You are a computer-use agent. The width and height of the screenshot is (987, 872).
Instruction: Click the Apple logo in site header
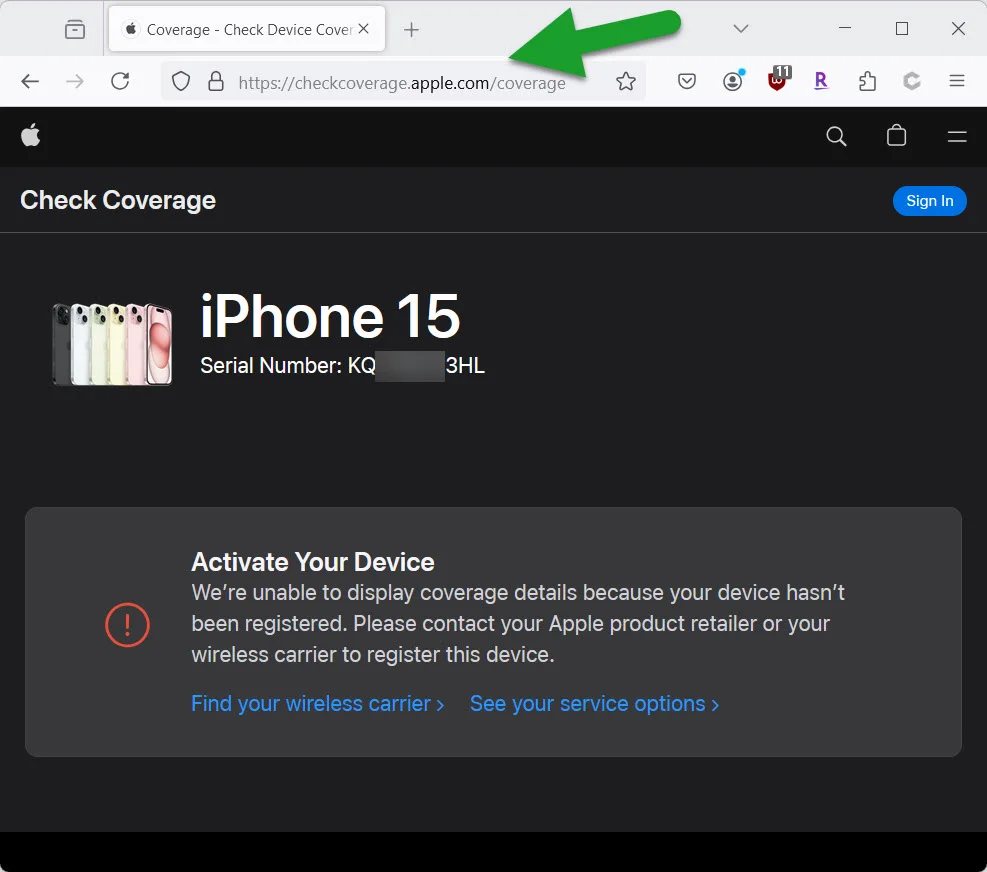31,136
